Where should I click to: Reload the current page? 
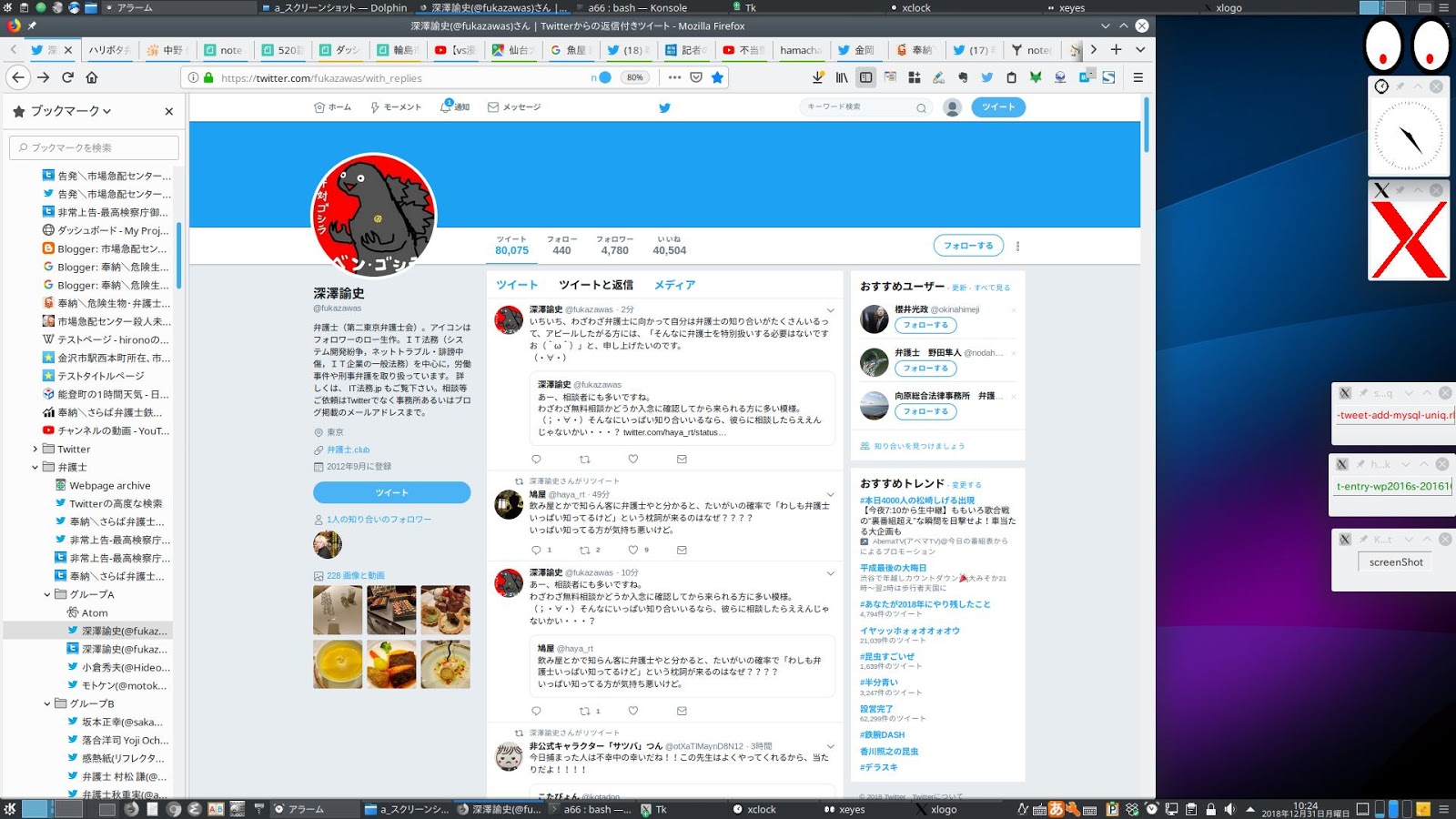(67, 77)
